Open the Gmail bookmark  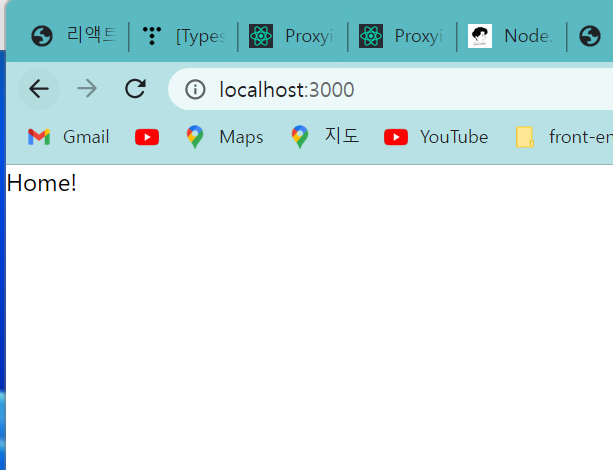[68, 137]
